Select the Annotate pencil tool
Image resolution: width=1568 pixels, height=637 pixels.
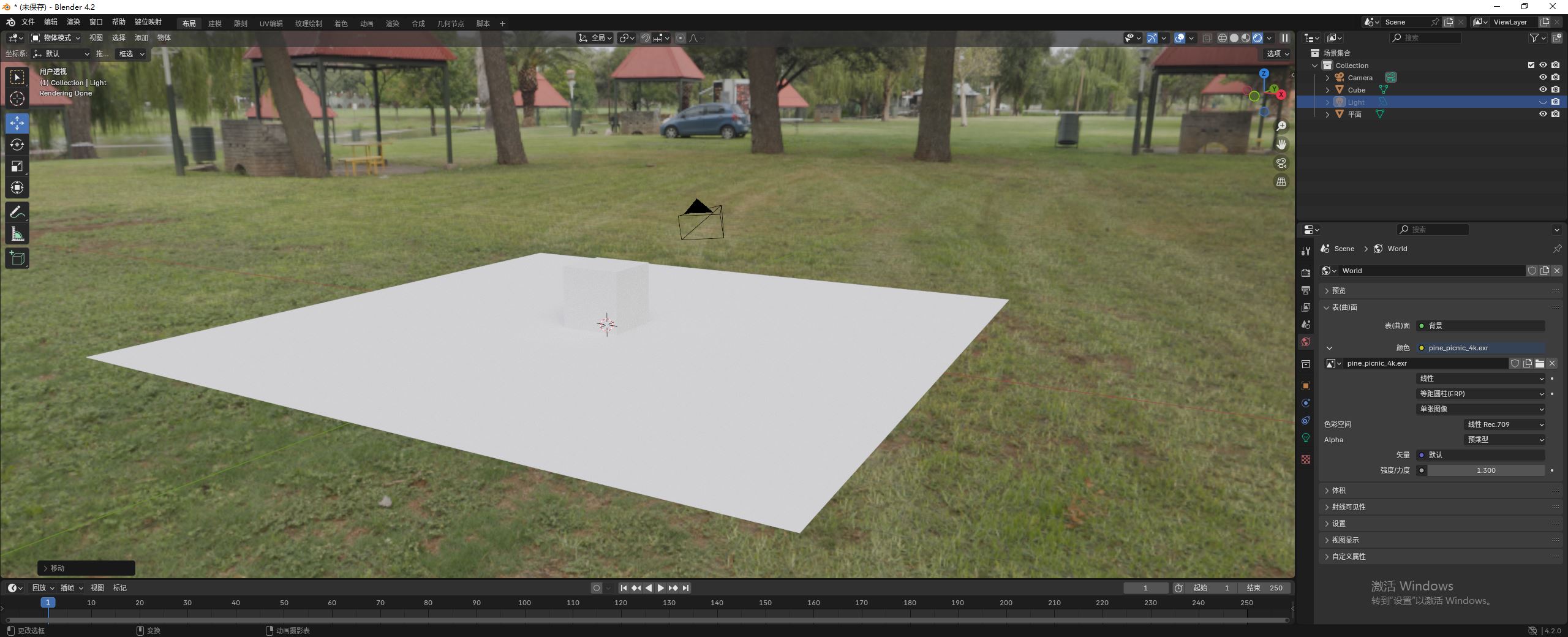pos(17,212)
